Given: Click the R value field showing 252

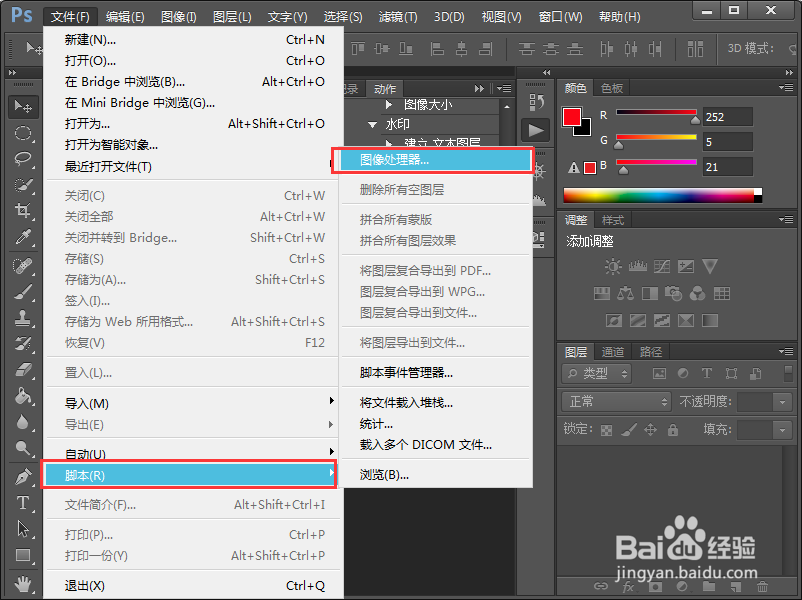Looking at the screenshot, I should click(x=728, y=117).
